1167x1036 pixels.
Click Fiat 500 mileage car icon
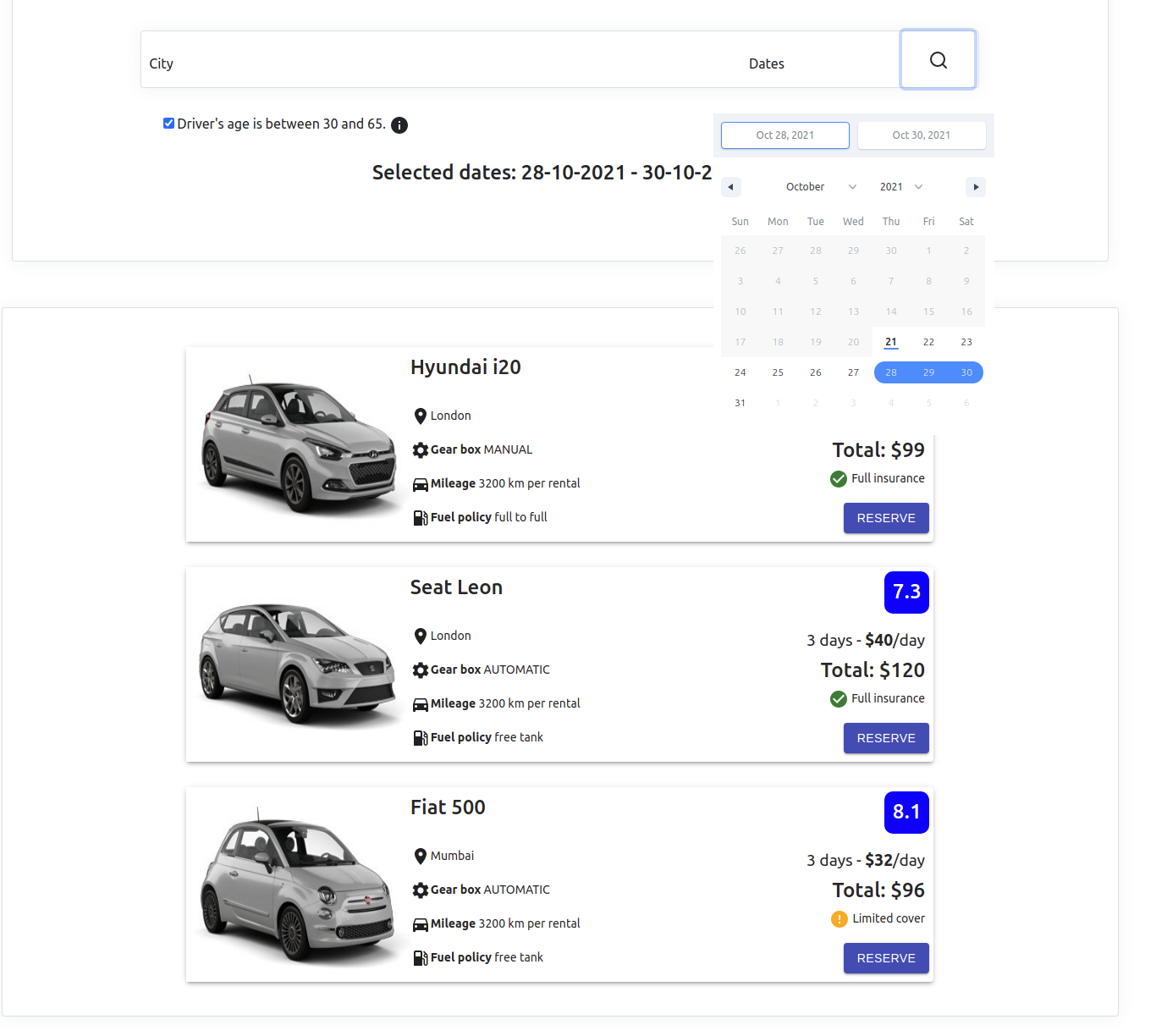[x=421, y=925]
